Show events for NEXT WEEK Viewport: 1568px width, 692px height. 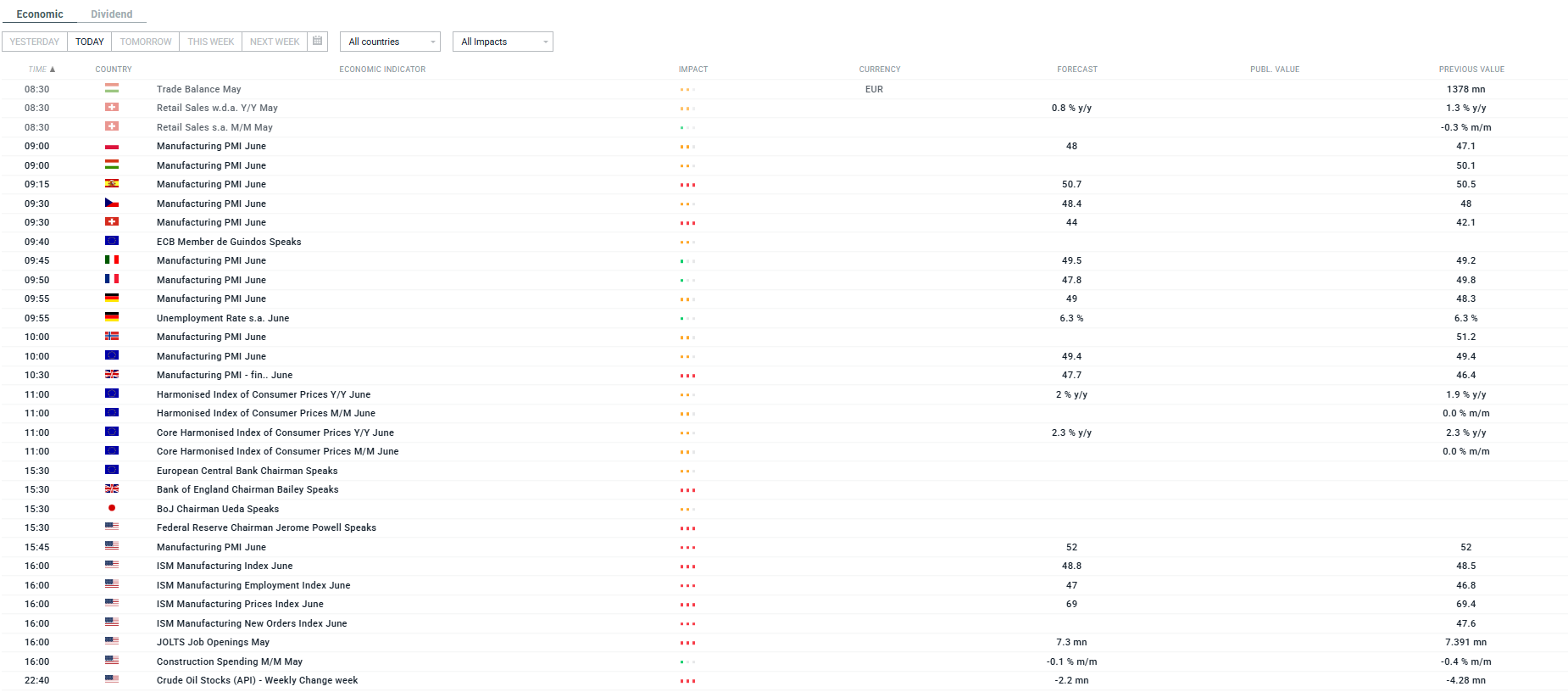click(x=275, y=42)
